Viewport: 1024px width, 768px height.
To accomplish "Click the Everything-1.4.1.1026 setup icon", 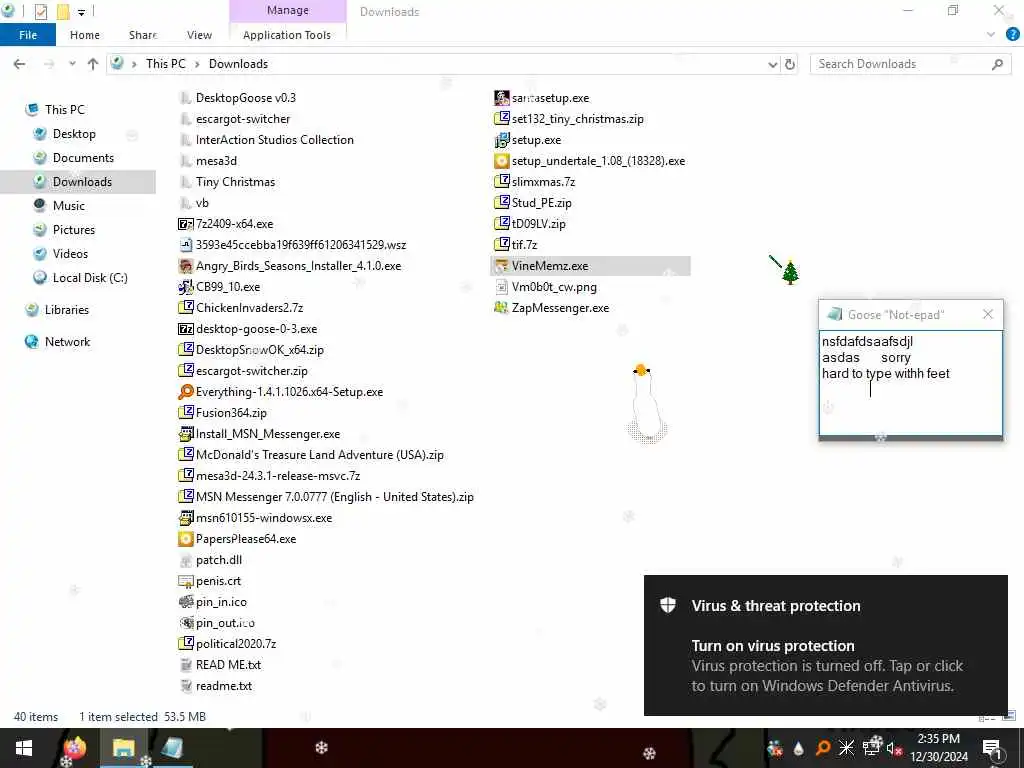I will point(185,392).
